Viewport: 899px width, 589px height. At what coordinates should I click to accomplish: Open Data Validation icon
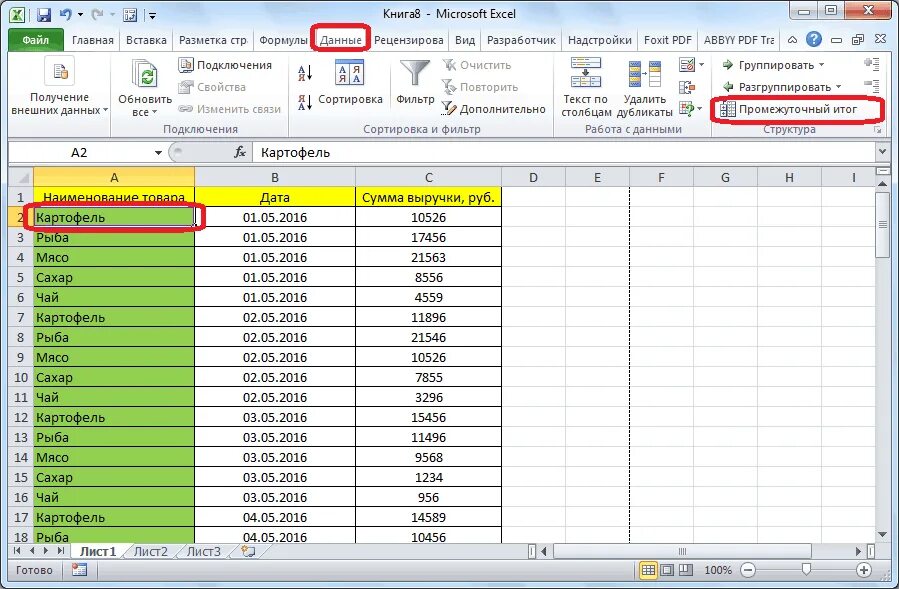686,65
